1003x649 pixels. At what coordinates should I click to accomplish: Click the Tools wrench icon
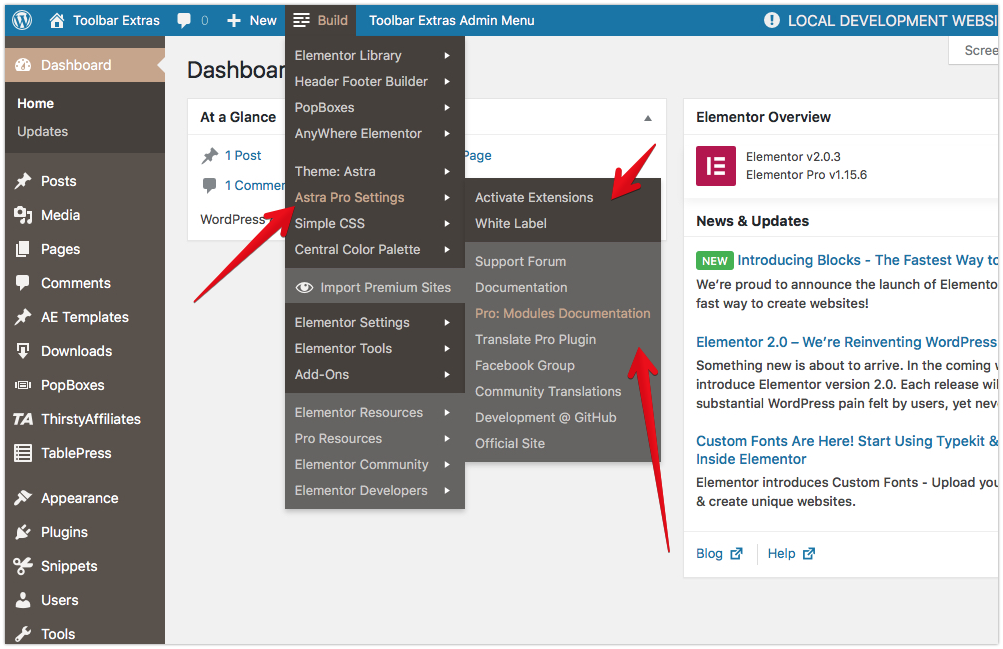pyautogui.click(x=23, y=634)
